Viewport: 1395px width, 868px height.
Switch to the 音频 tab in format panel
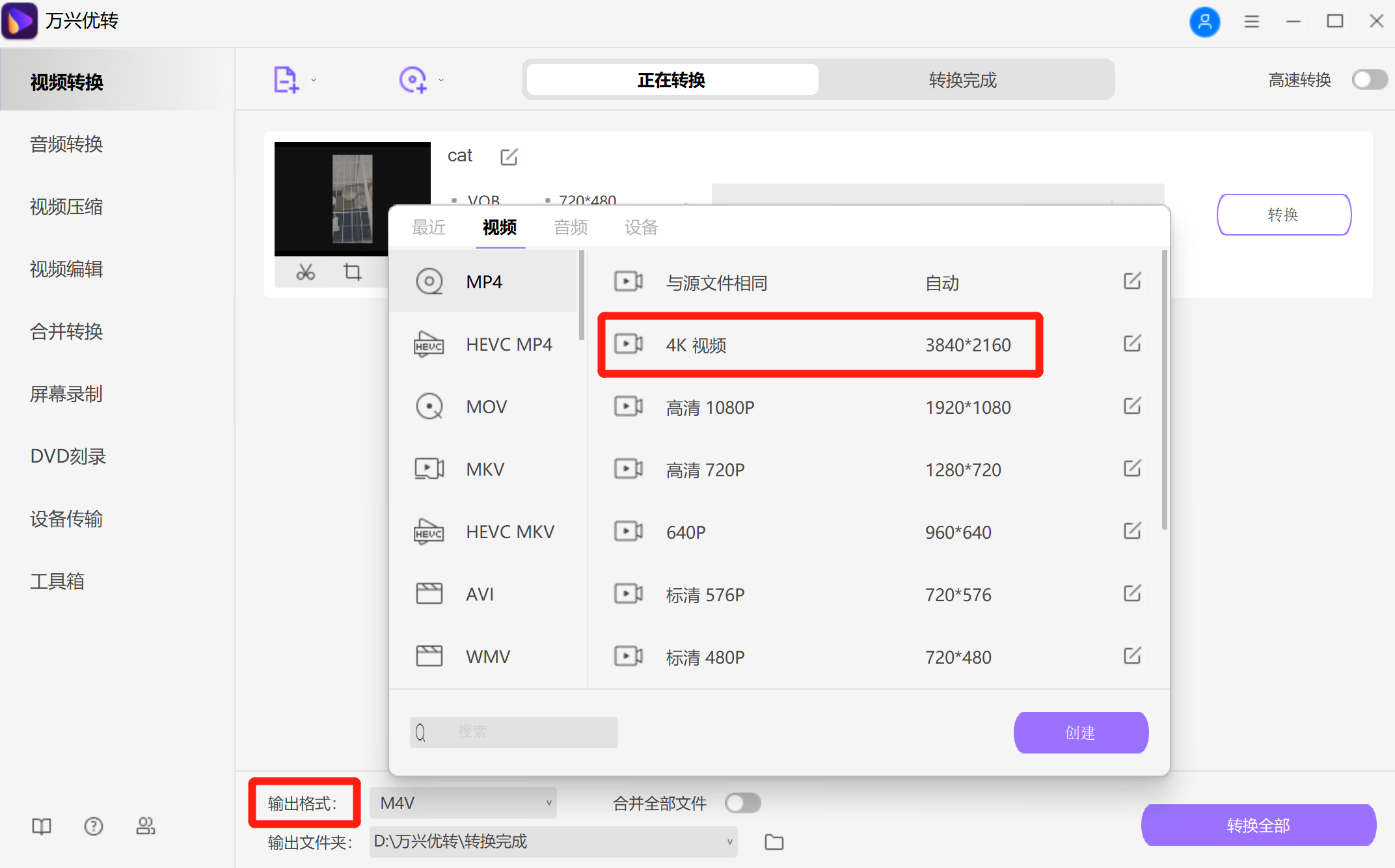point(571,227)
